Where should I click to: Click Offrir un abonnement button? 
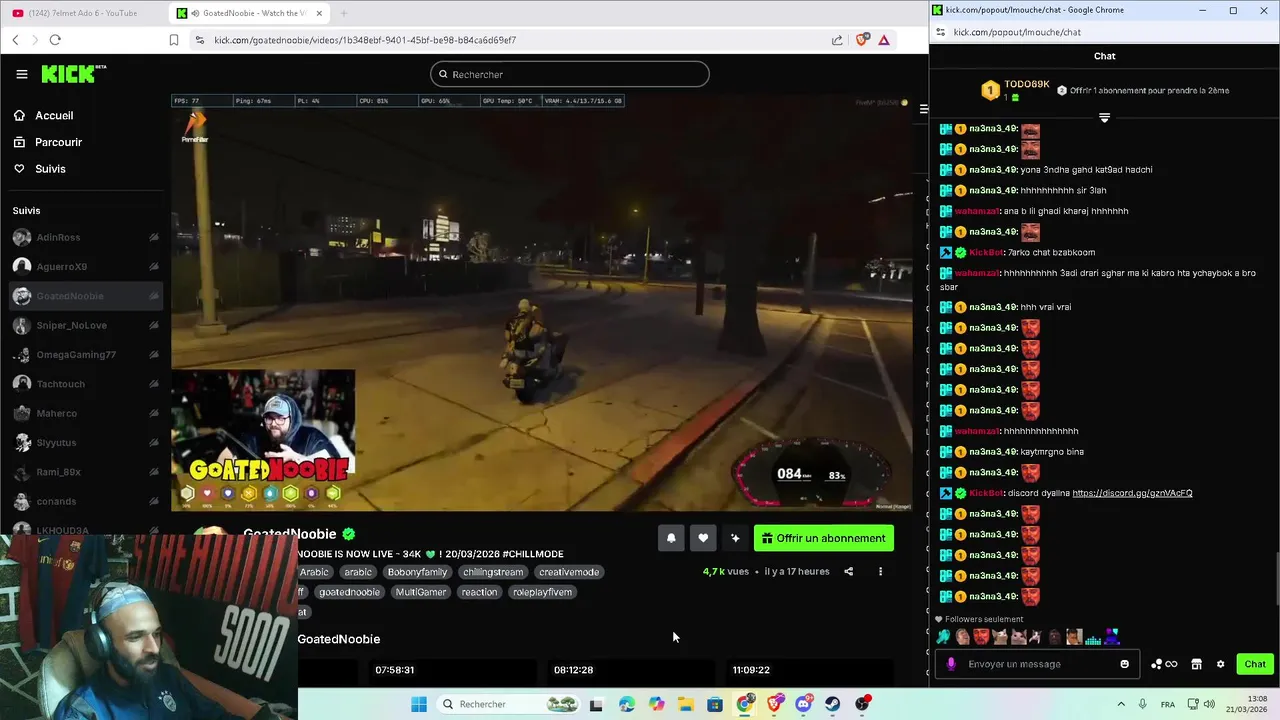click(824, 538)
